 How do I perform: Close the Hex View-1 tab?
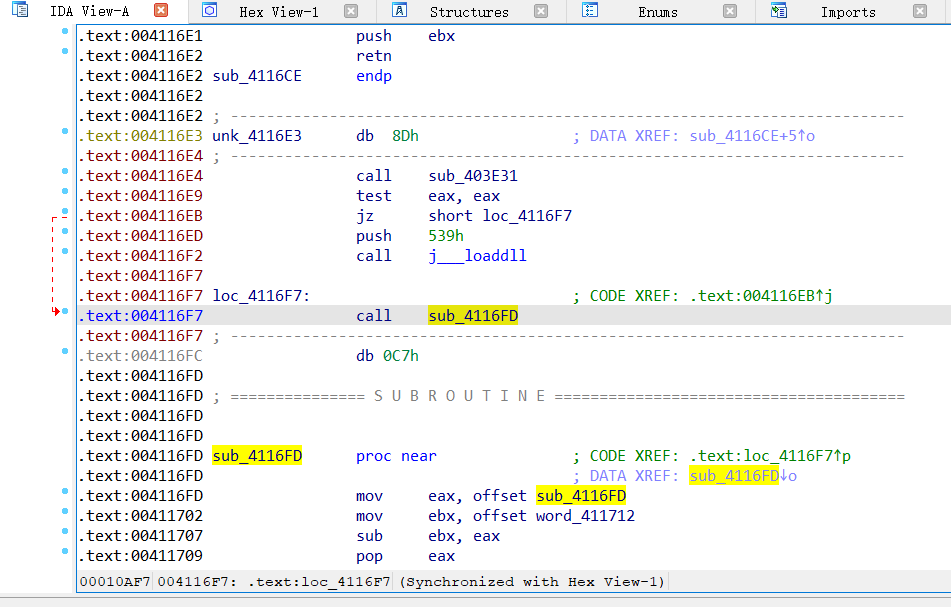[x=351, y=11]
